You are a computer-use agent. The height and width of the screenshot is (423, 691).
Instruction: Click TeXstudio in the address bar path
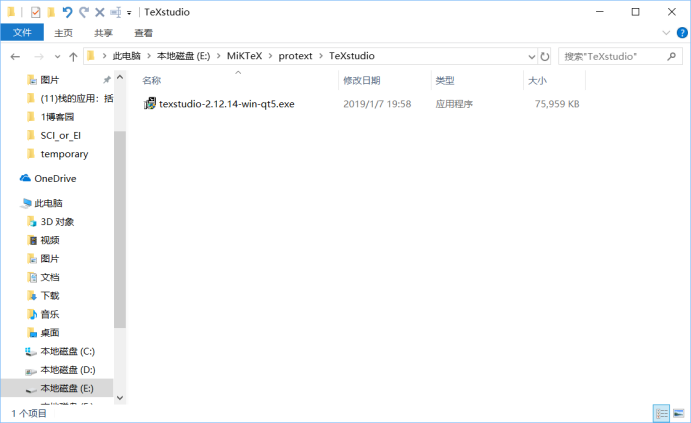(352, 56)
